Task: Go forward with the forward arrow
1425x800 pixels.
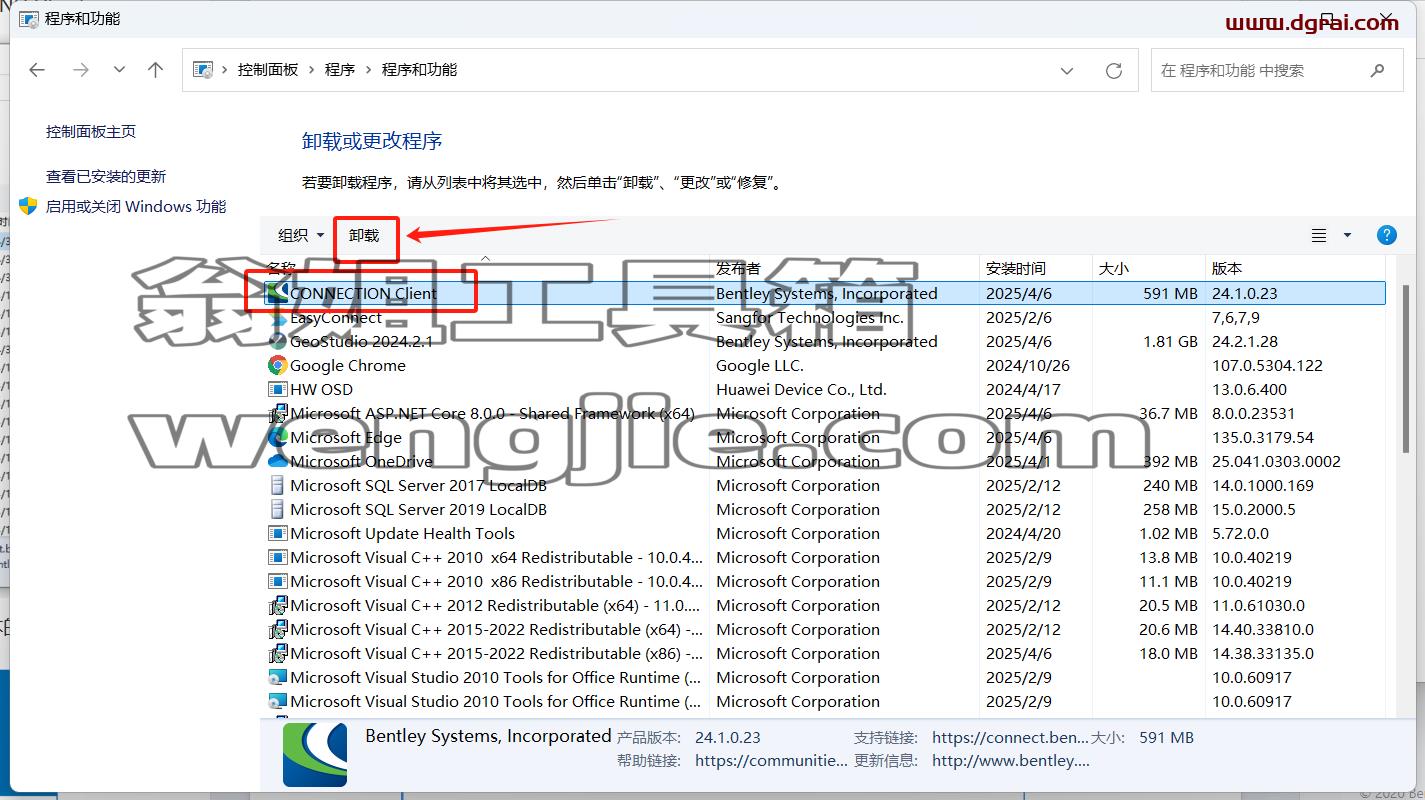Action: tap(81, 70)
